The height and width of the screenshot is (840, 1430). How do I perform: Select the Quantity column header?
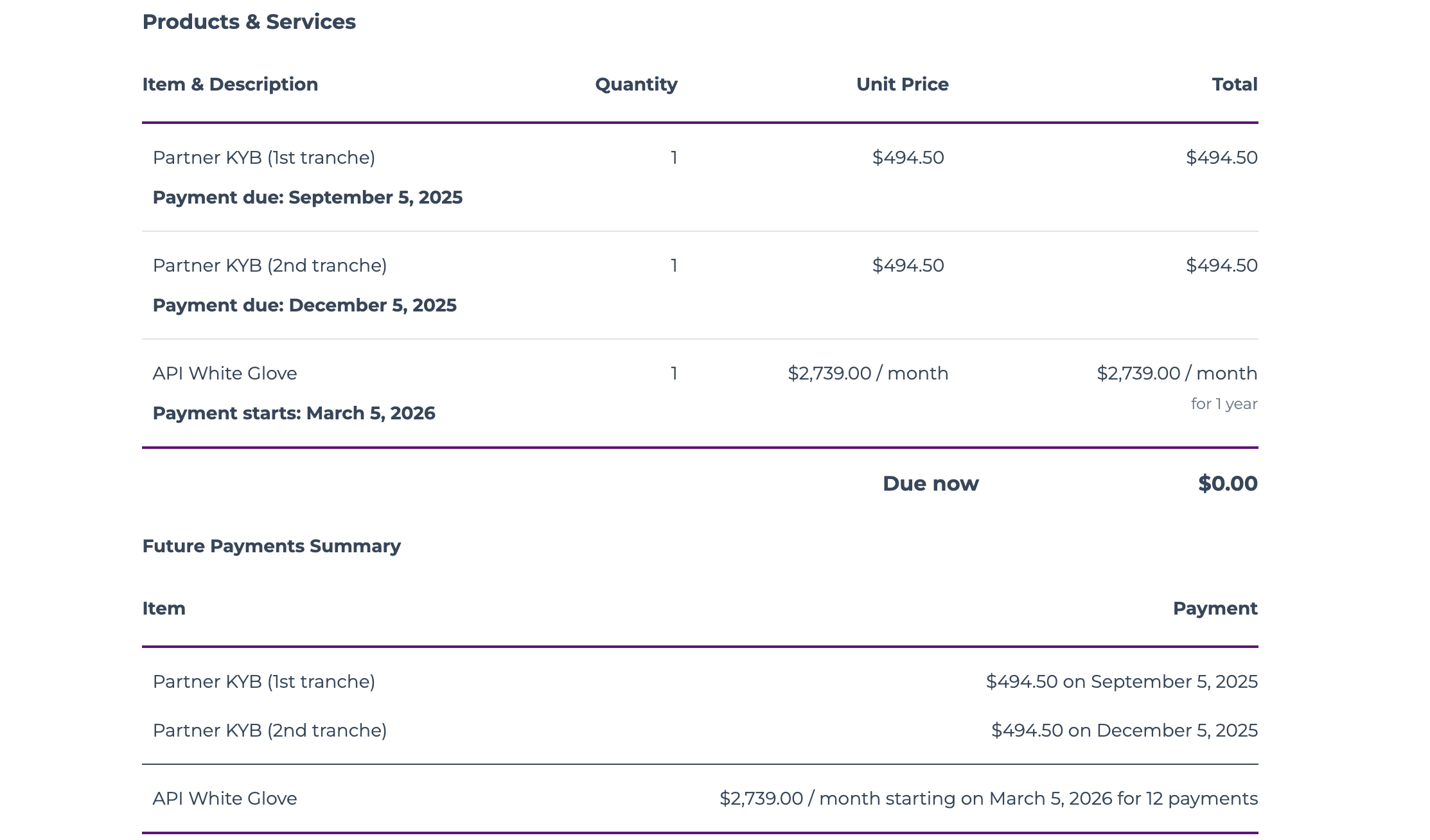[636, 84]
